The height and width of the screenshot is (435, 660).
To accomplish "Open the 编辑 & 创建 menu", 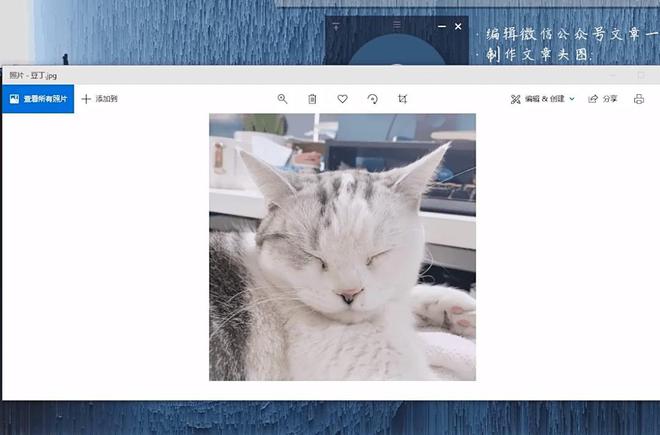I will [x=537, y=99].
